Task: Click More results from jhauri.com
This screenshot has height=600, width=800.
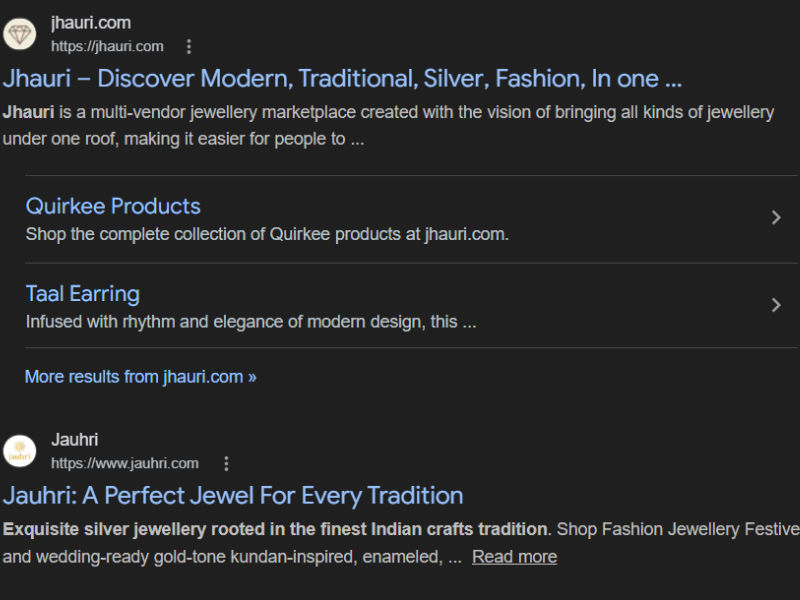Action: pyautogui.click(x=140, y=377)
